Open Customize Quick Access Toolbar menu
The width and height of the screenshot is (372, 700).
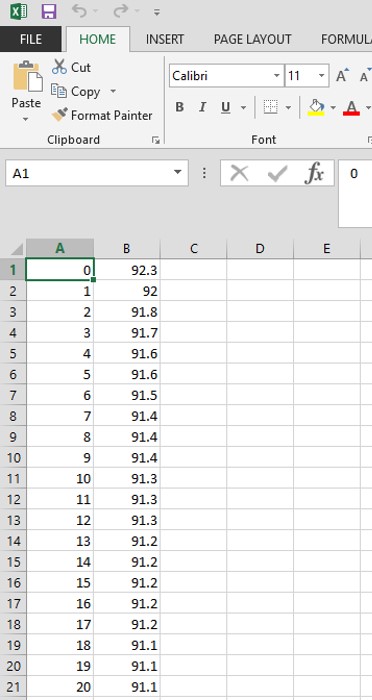(157, 12)
